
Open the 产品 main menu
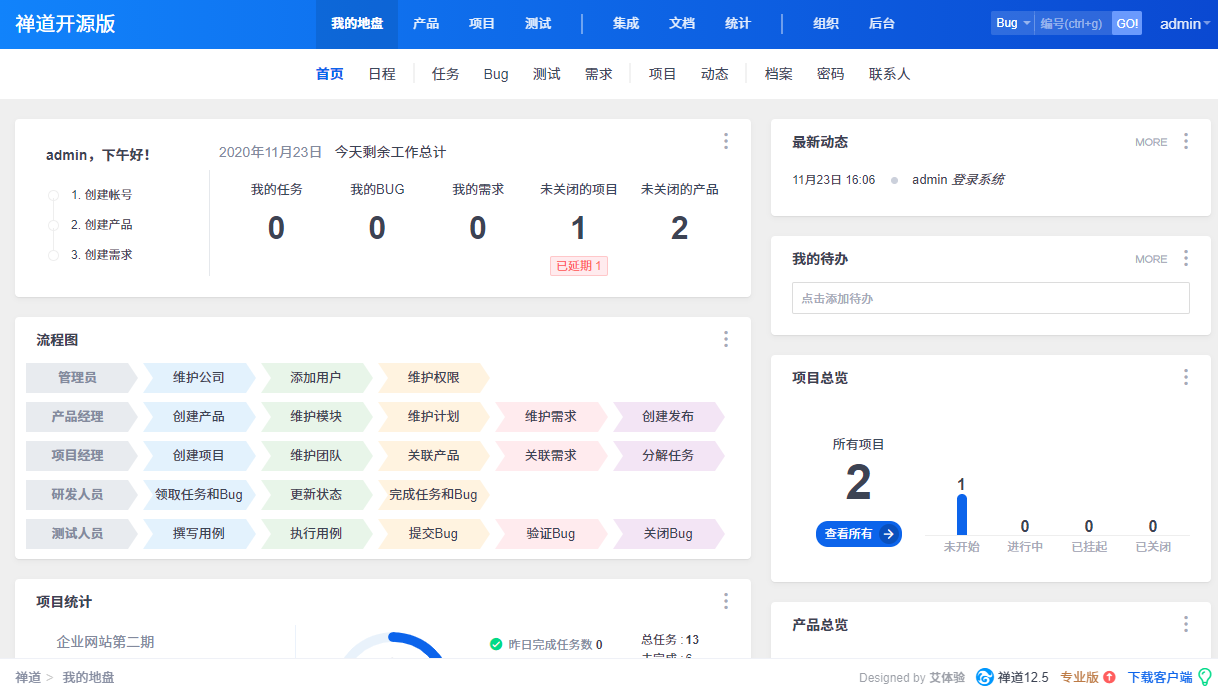pos(426,24)
